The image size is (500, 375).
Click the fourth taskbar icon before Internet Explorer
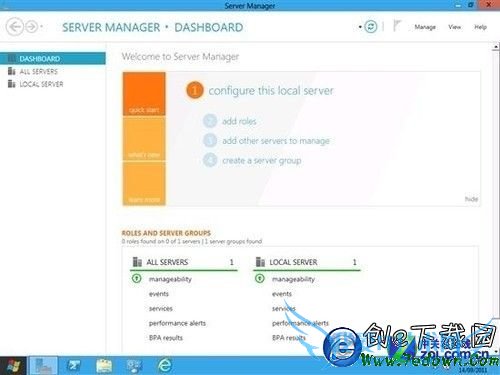pyautogui.click(x=135, y=366)
